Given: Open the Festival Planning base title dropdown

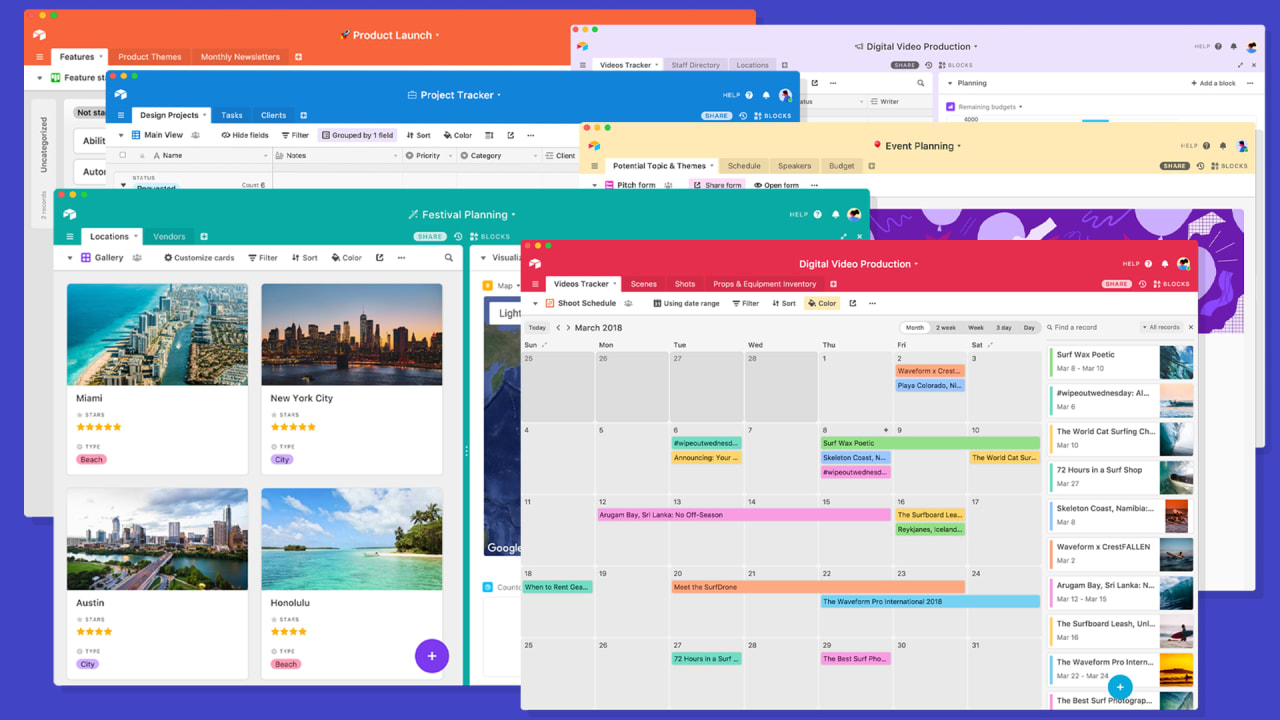Looking at the screenshot, I should point(514,215).
